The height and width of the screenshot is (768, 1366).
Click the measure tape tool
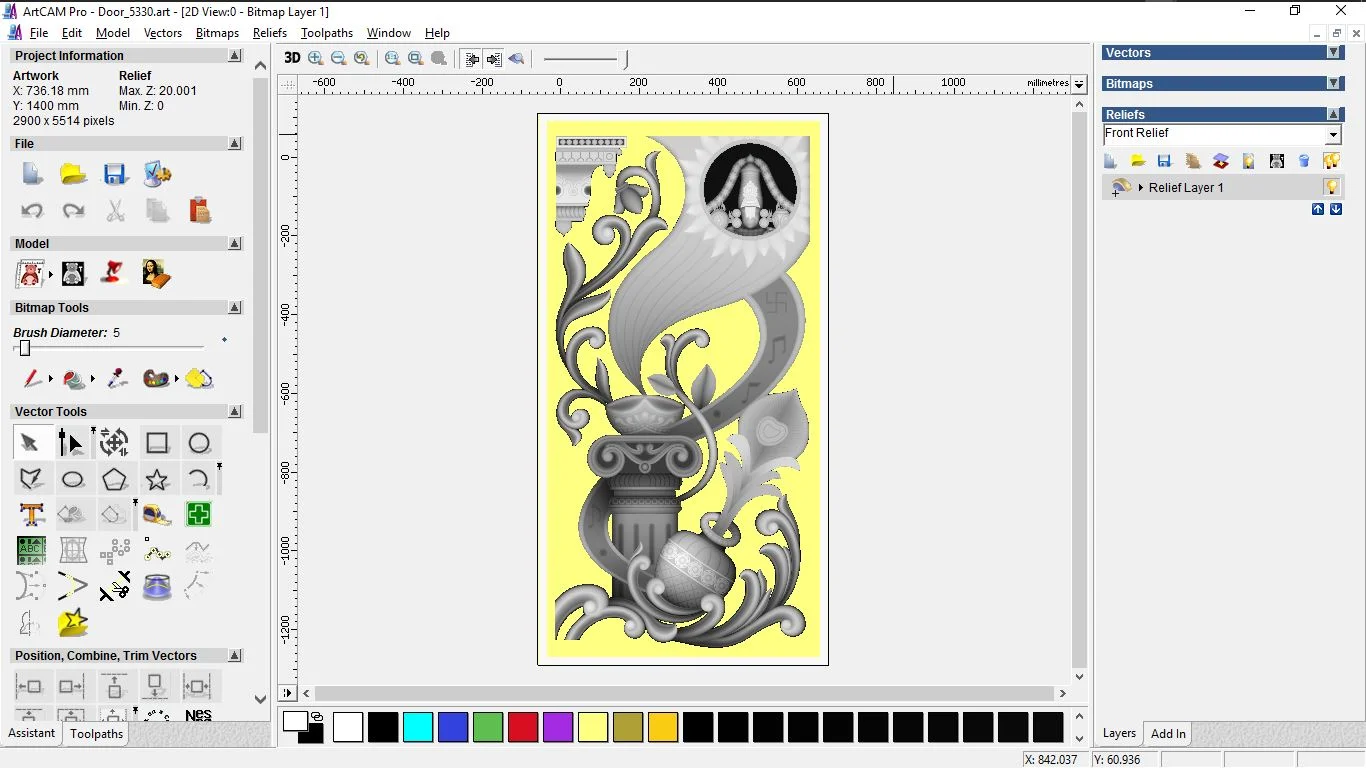click(157, 515)
